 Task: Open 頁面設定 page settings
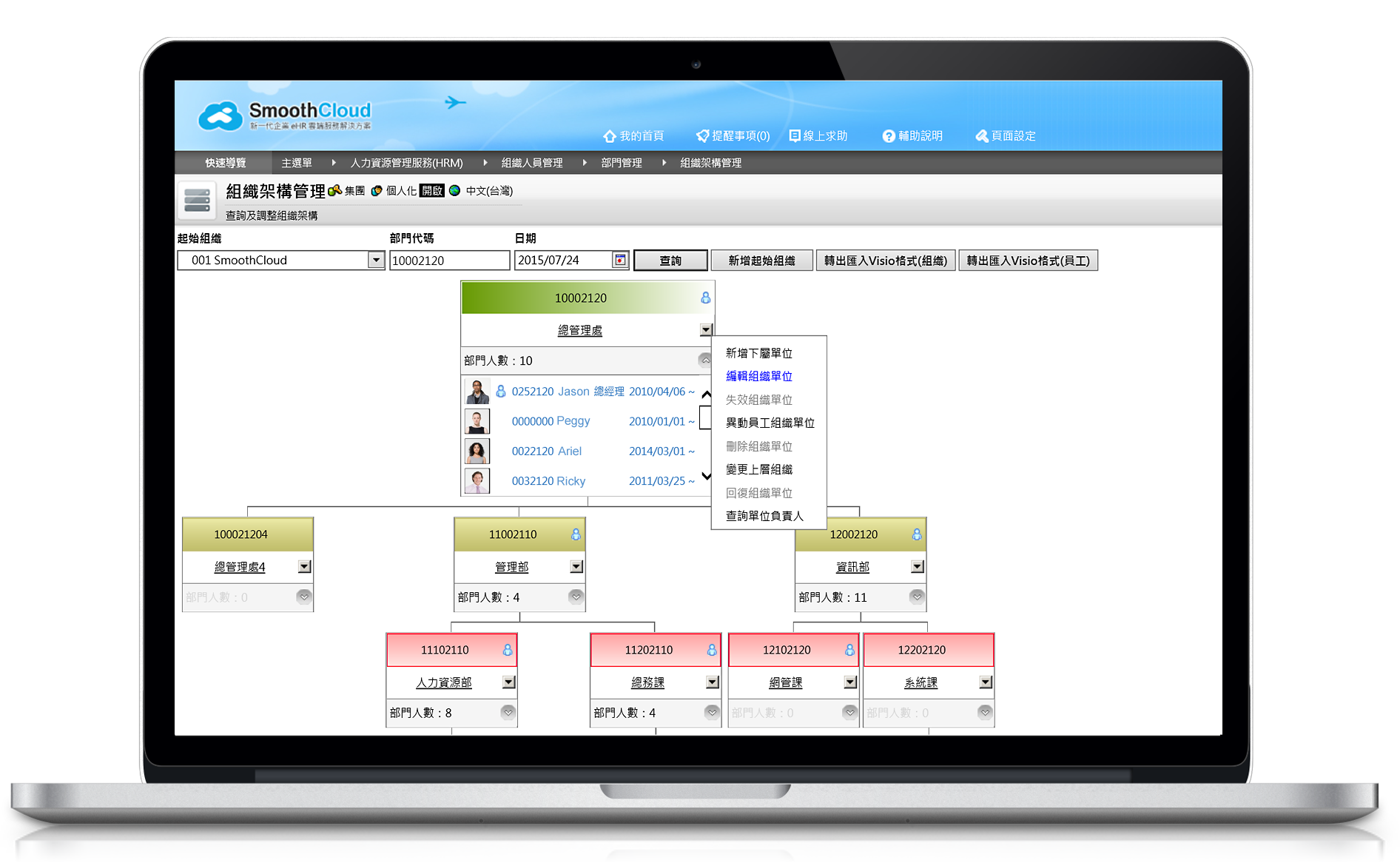[1006, 136]
